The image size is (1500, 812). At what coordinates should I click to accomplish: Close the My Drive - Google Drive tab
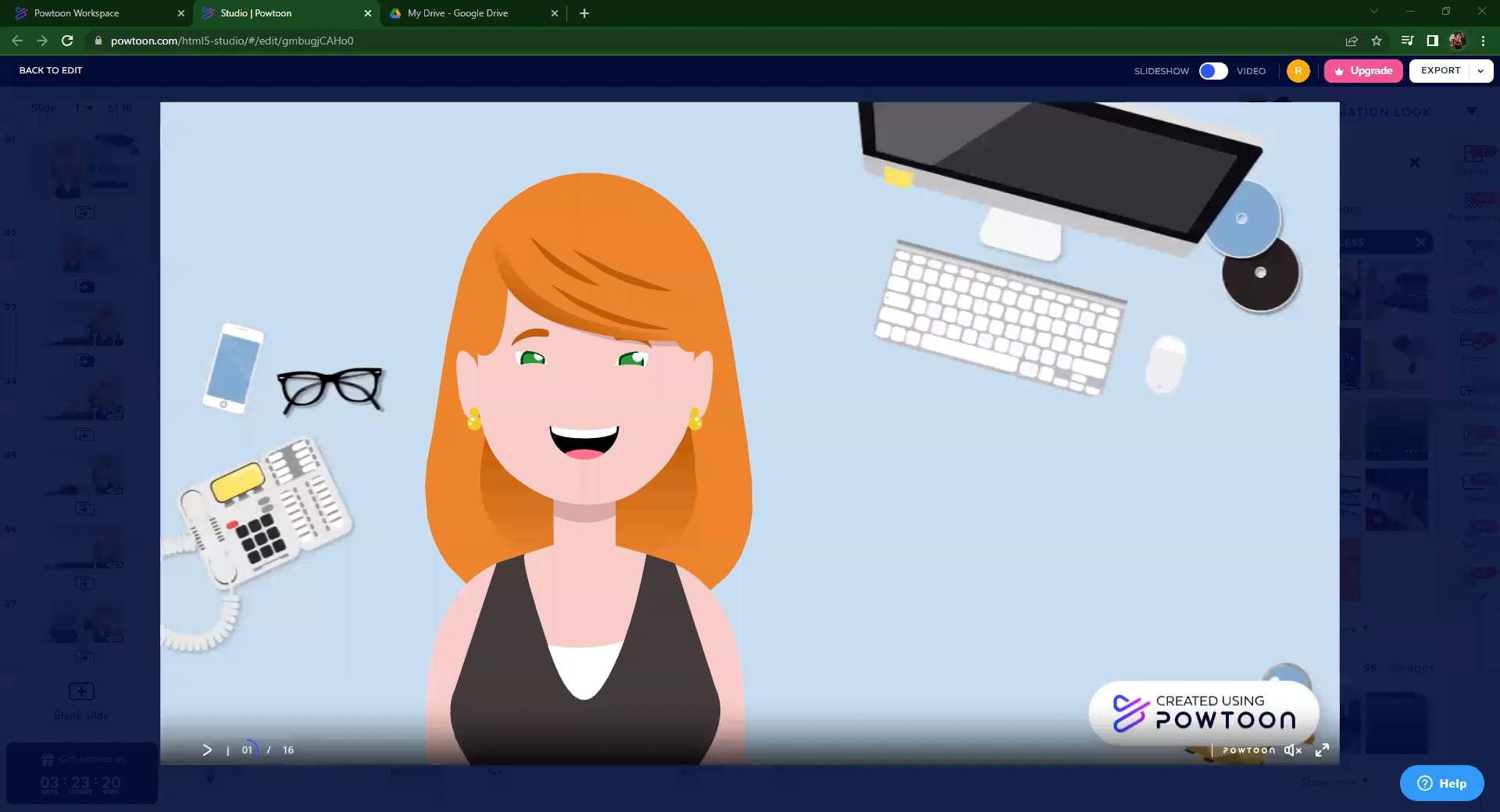click(555, 13)
